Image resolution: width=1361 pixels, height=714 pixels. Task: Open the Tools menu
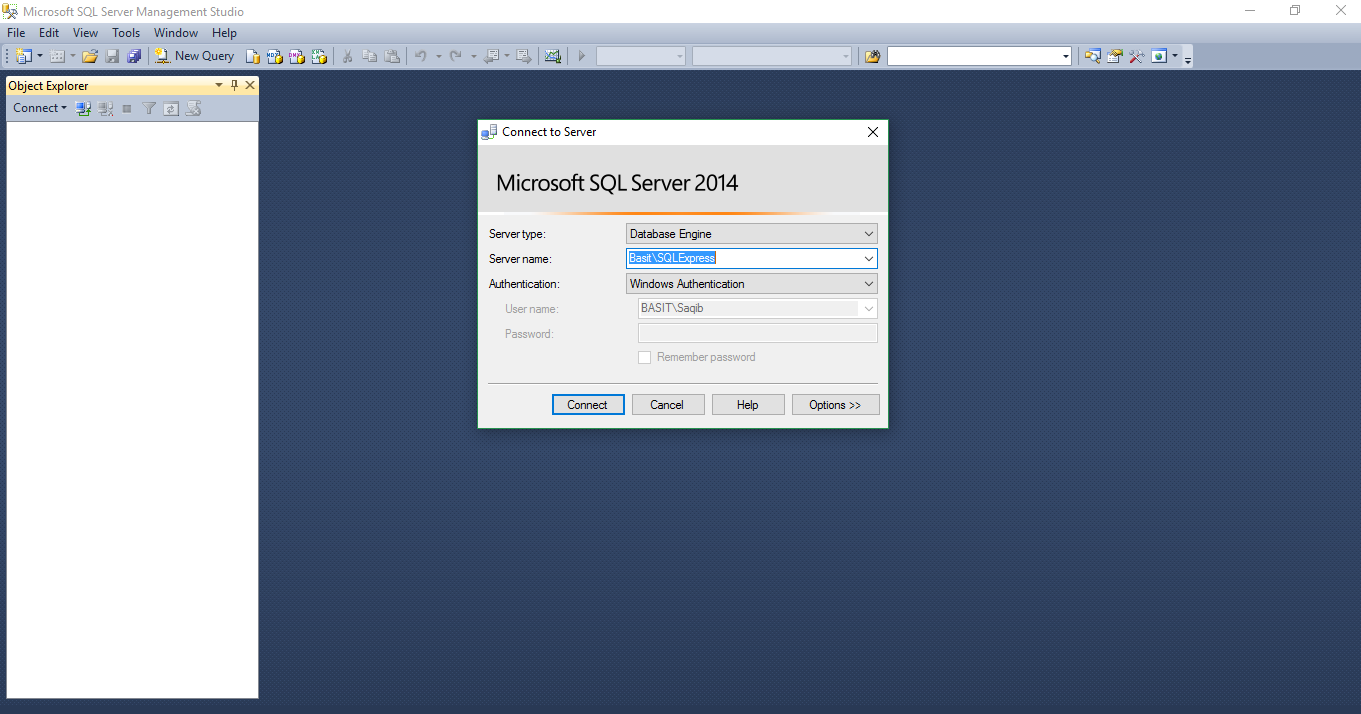click(x=126, y=33)
